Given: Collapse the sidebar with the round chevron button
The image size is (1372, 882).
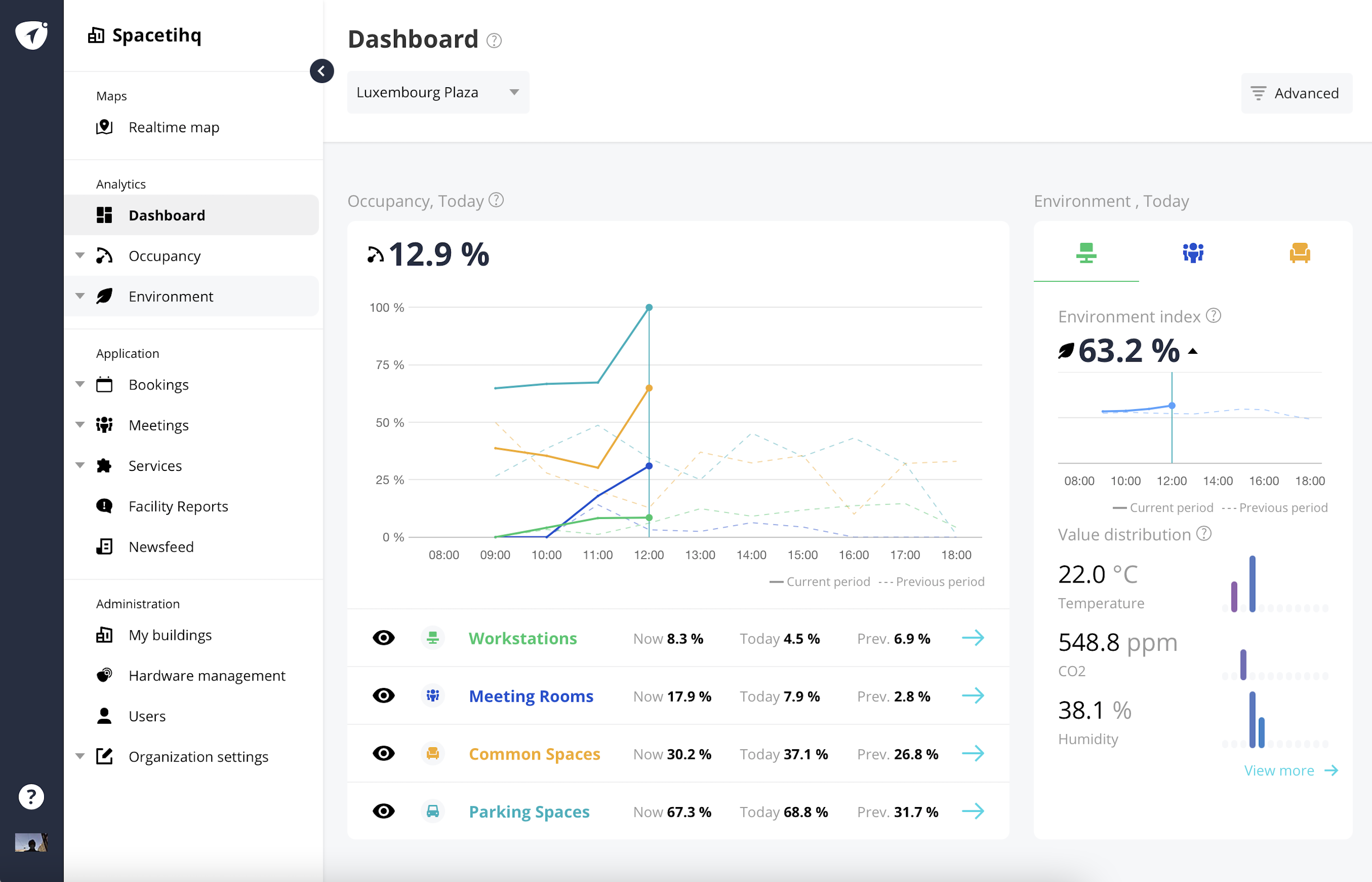Looking at the screenshot, I should [322, 71].
